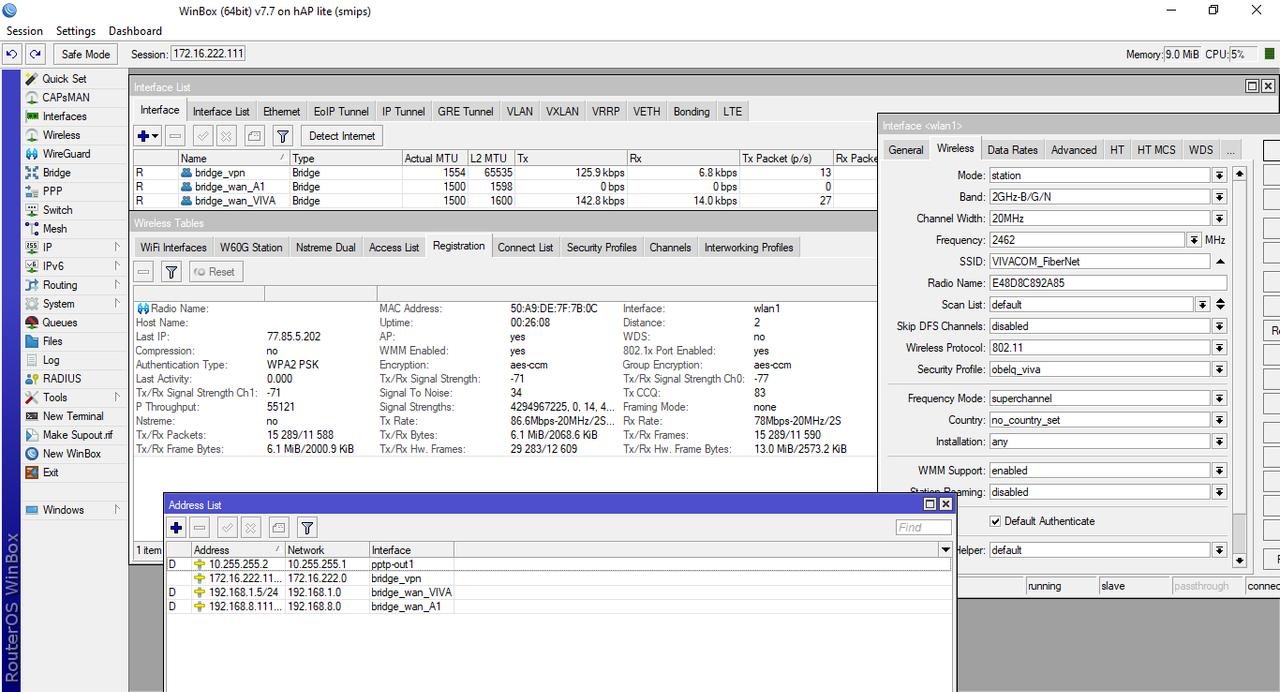The width and height of the screenshot is (1280, 692).
Task: Open CAPsMAN from sidebar
Action: (x=66, y=98)
